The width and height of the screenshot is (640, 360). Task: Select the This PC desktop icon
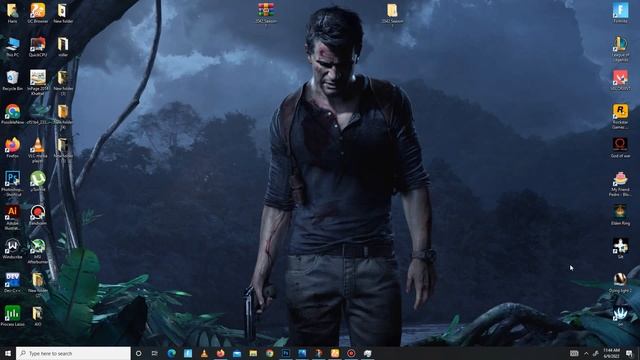[x=12, y=47]
